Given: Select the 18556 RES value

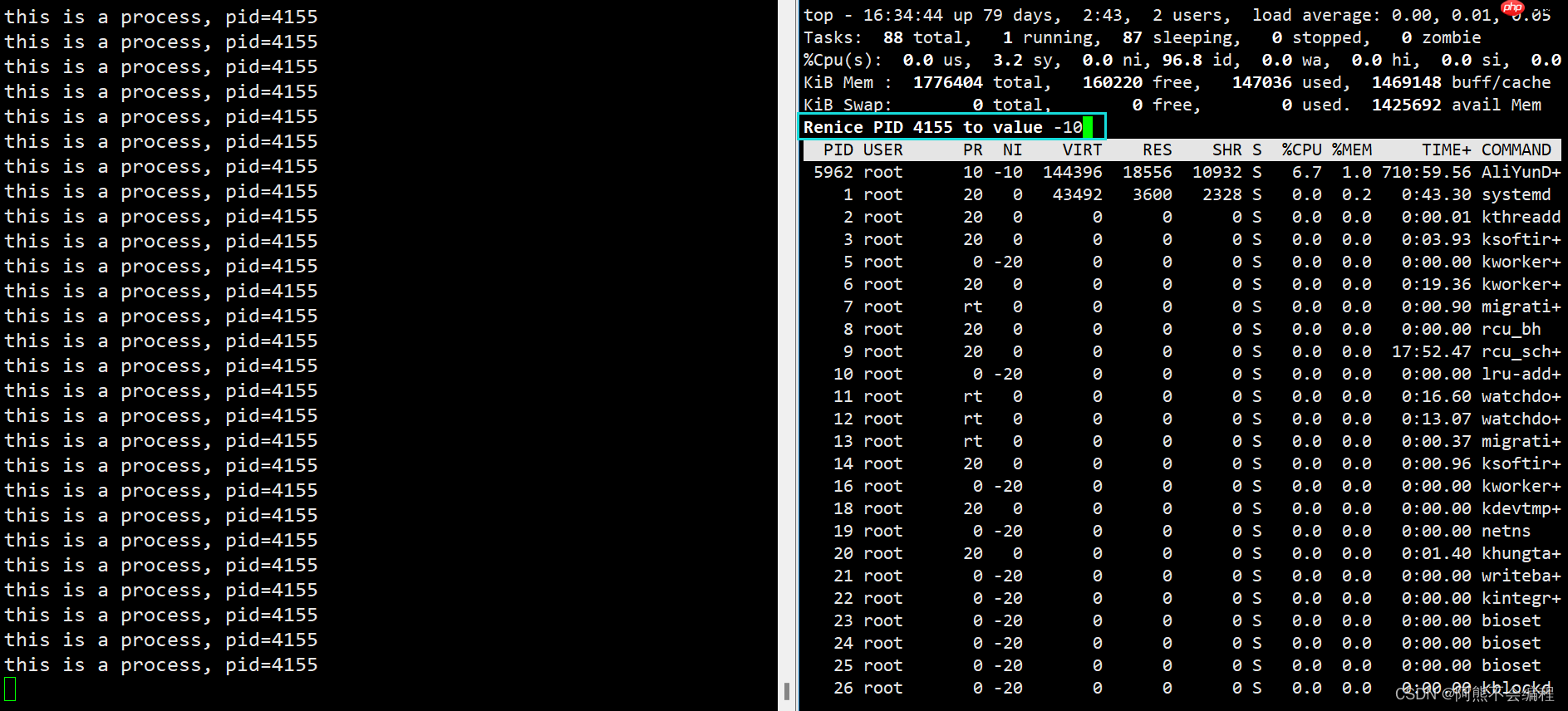Looking at the screenshot, I should click(1148, 172).
